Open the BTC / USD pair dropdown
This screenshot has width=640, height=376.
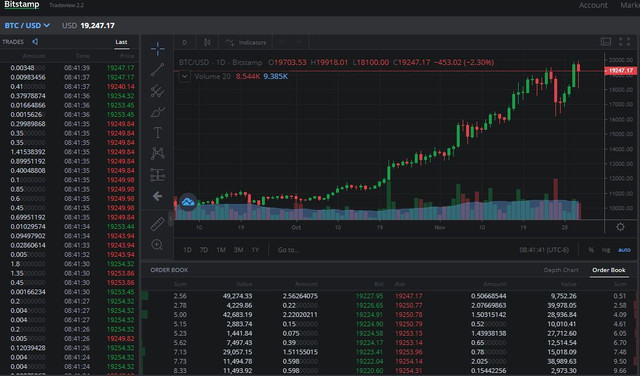click(27, 25)
